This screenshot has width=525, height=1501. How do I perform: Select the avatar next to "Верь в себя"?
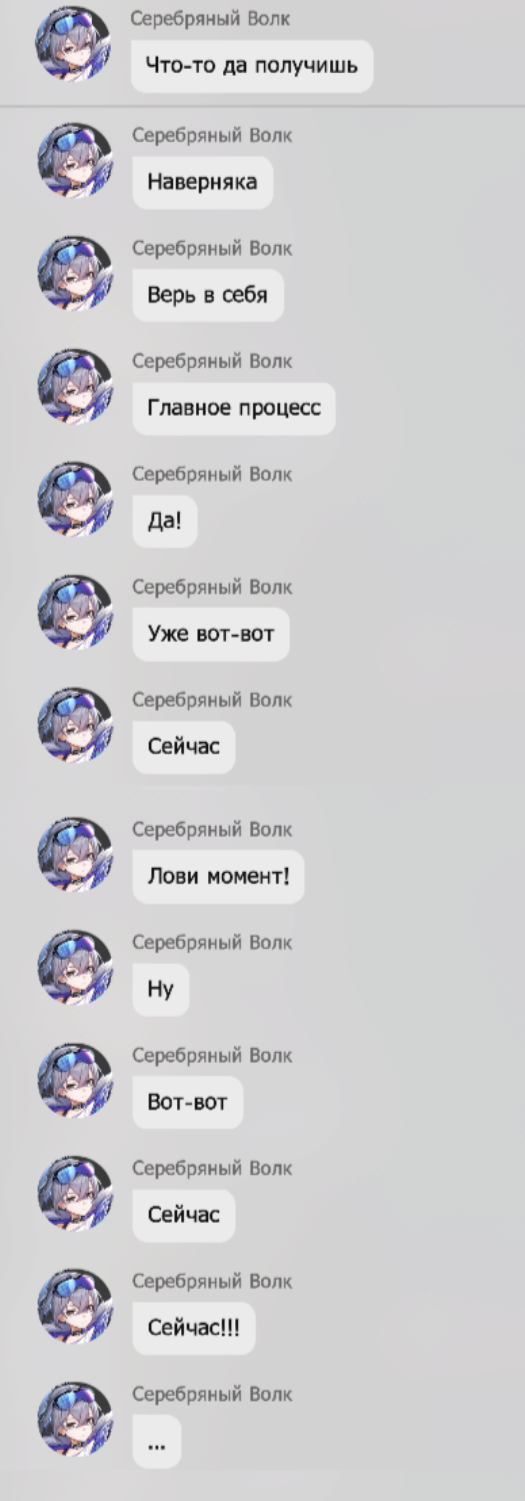(x=75, y=273)
